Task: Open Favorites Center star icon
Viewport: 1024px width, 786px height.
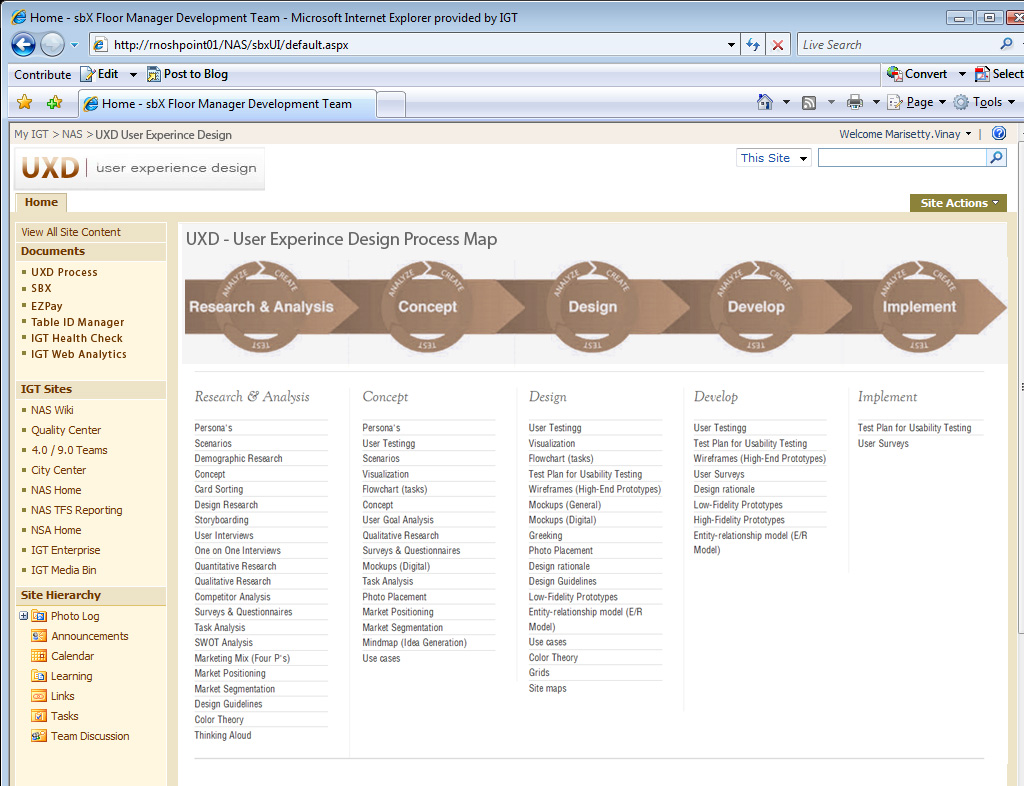Action: click(x=24, y=102)
